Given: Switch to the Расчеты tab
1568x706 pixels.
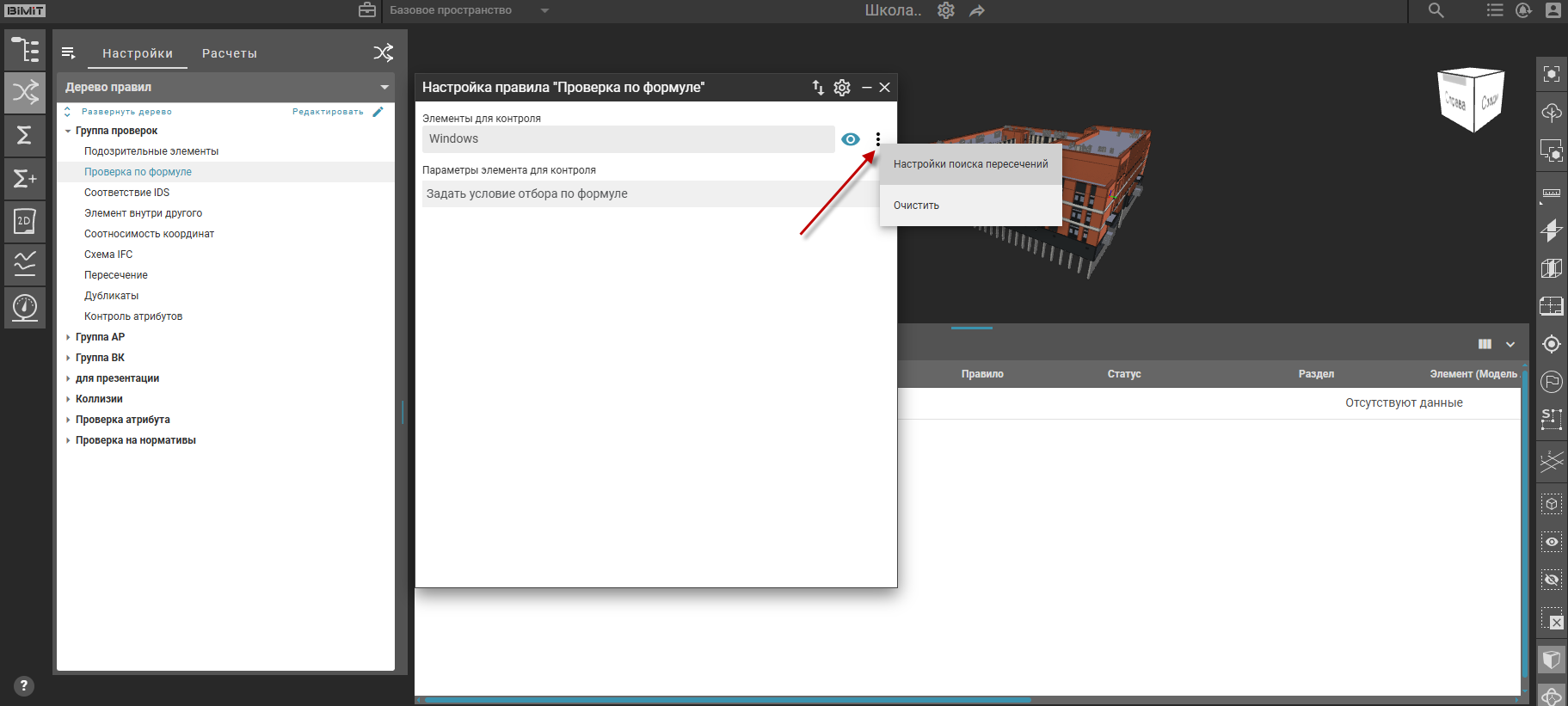Looking at the screenshot, I should tap(229, 53).
